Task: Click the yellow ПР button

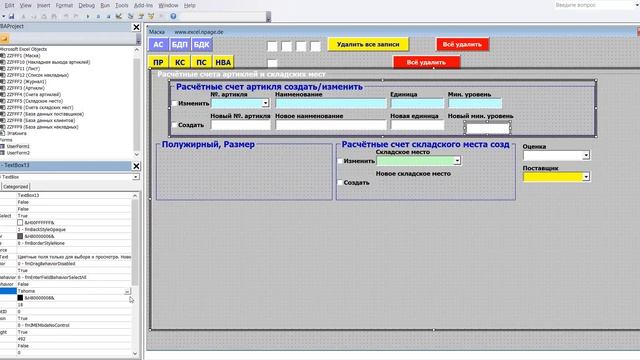Action: (158, 62)
